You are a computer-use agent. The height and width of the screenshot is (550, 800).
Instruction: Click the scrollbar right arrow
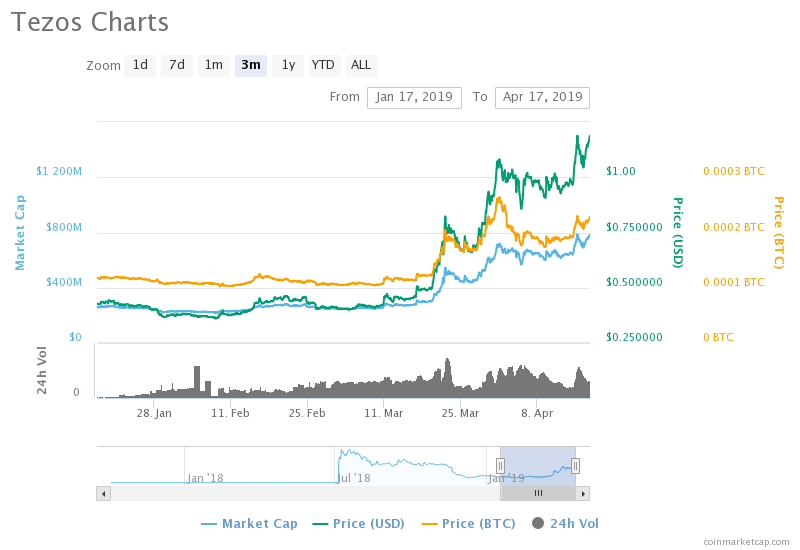[x=583, y=493]
